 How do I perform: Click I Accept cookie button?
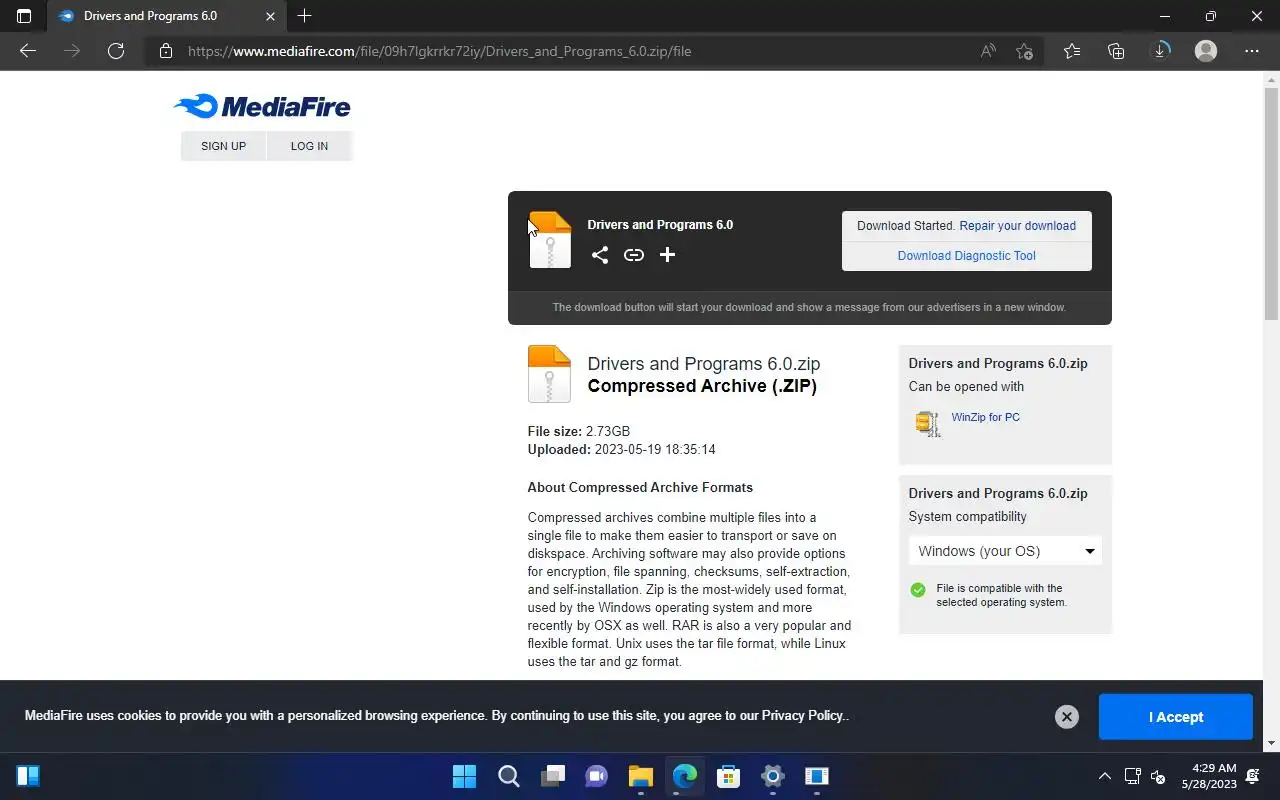[x=1176, y=717]
